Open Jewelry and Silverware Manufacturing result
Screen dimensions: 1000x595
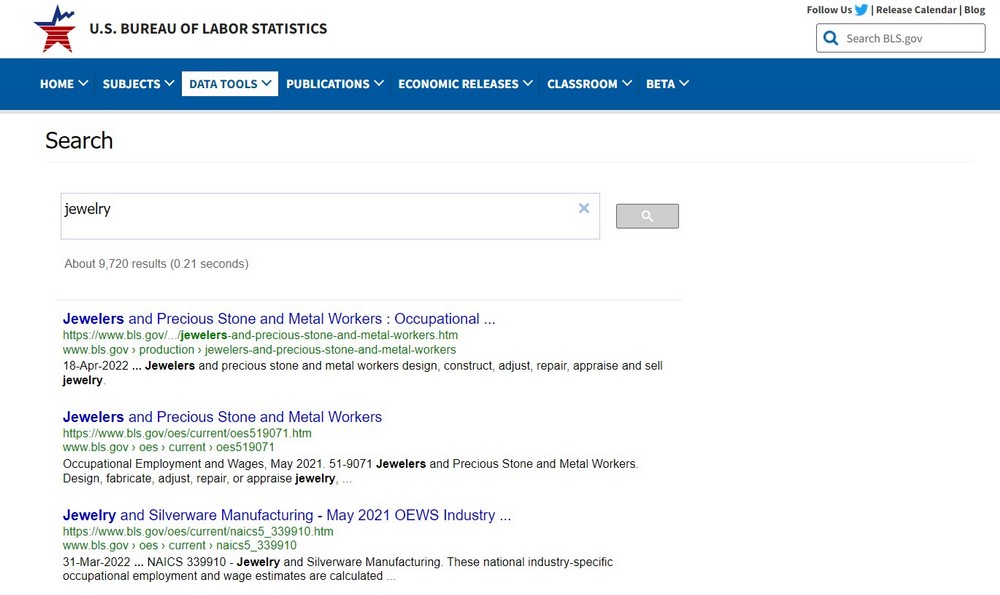[286, 515]
